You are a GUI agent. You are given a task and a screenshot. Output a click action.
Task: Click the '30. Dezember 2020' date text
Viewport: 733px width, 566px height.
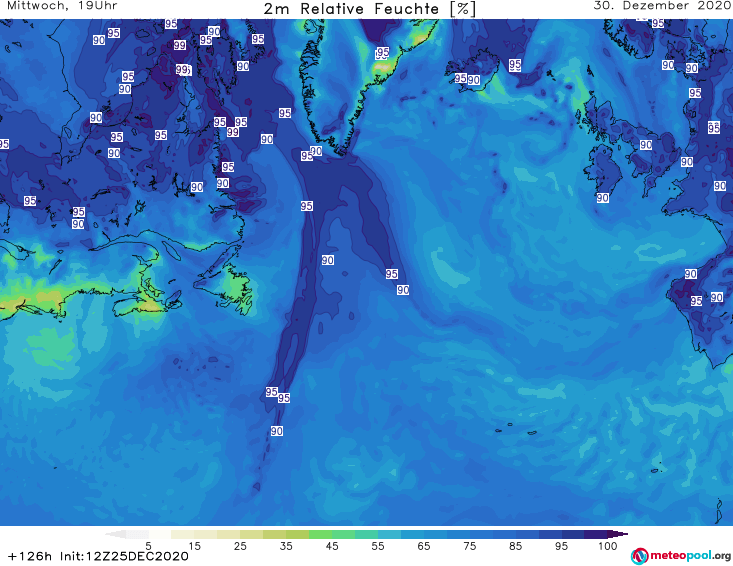click(662, 6)
